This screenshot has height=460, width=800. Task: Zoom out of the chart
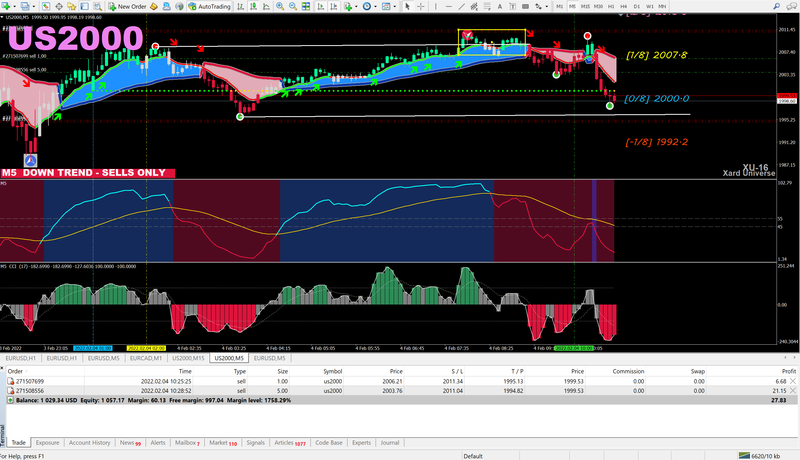[291, 6]
